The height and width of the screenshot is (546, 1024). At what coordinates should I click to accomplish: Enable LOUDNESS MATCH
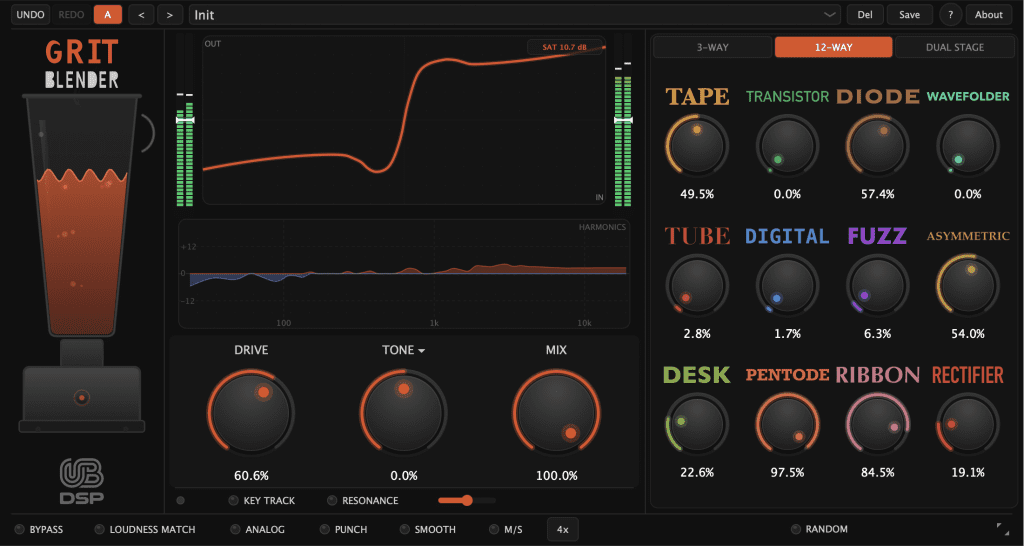pos(145,529)
